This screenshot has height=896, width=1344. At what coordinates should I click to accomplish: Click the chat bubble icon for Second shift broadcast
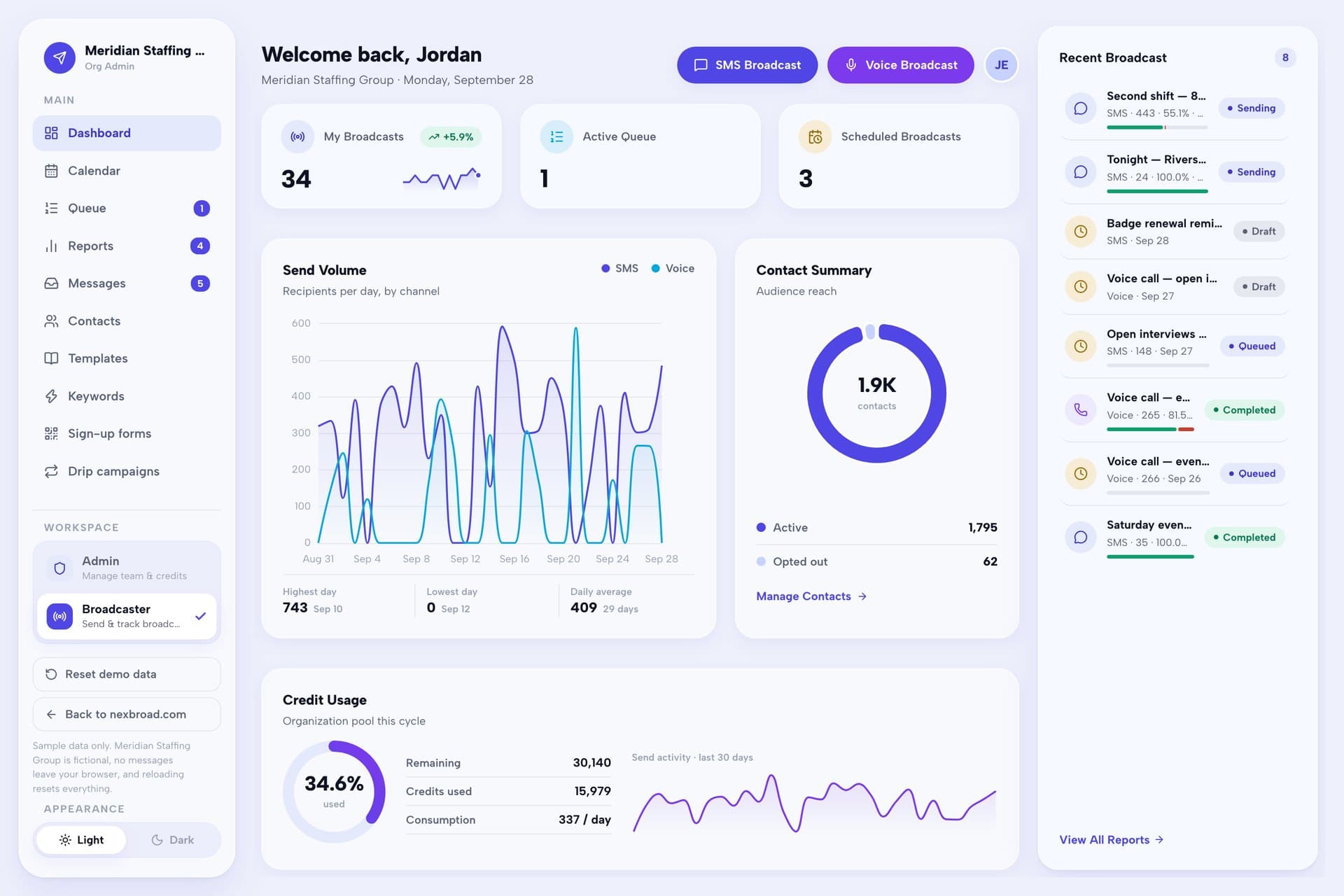(1080, 108)
